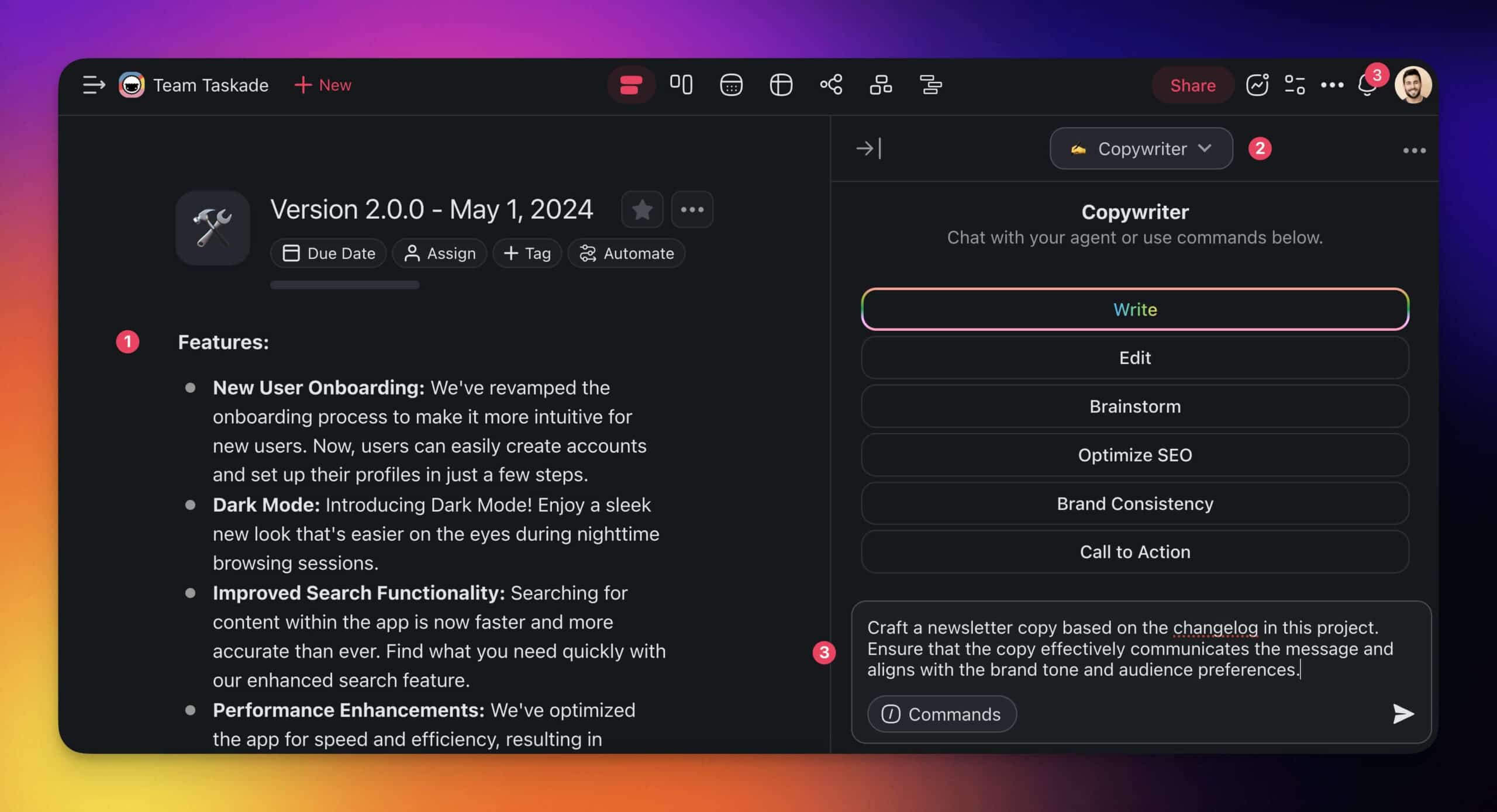The image size is (1497, 812).
Task: Open Mind Map view icon
Action: (x=831, y=85)
